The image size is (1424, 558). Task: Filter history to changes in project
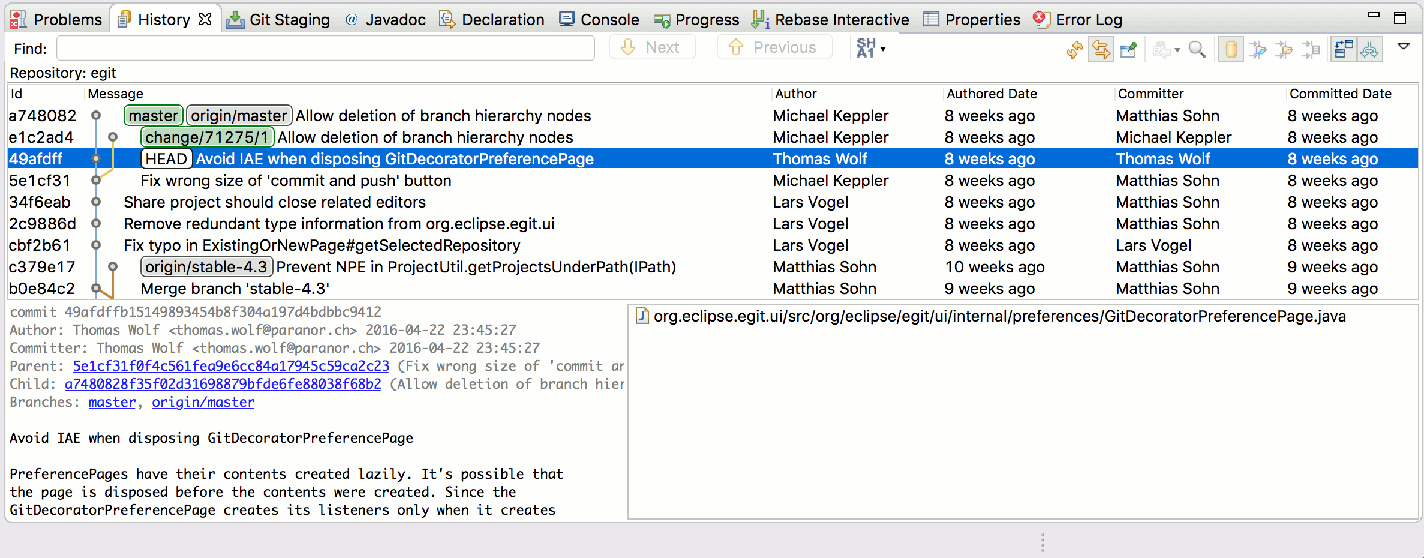coord(1258,49)
